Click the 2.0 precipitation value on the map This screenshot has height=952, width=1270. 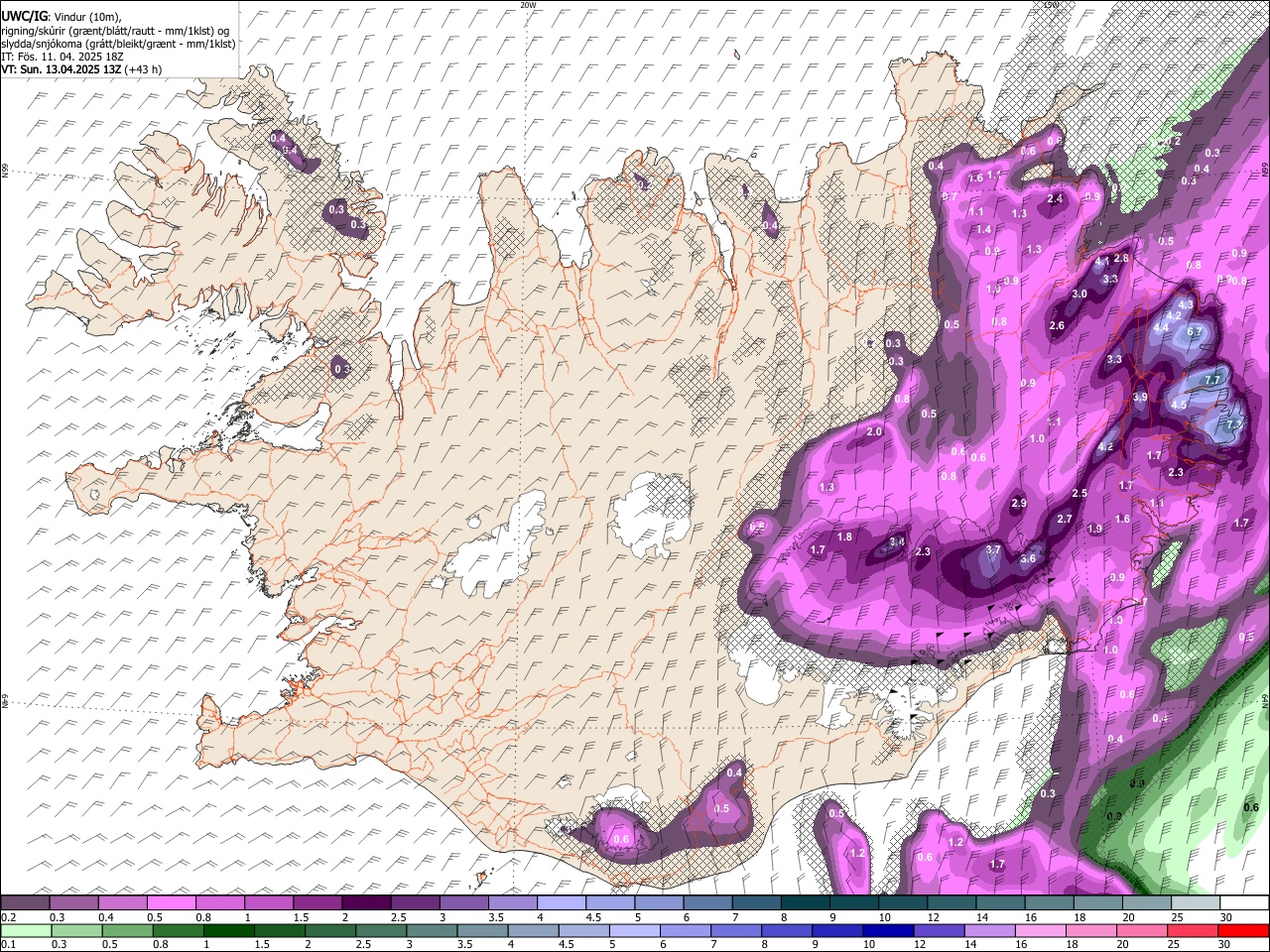tap(874, 432)
